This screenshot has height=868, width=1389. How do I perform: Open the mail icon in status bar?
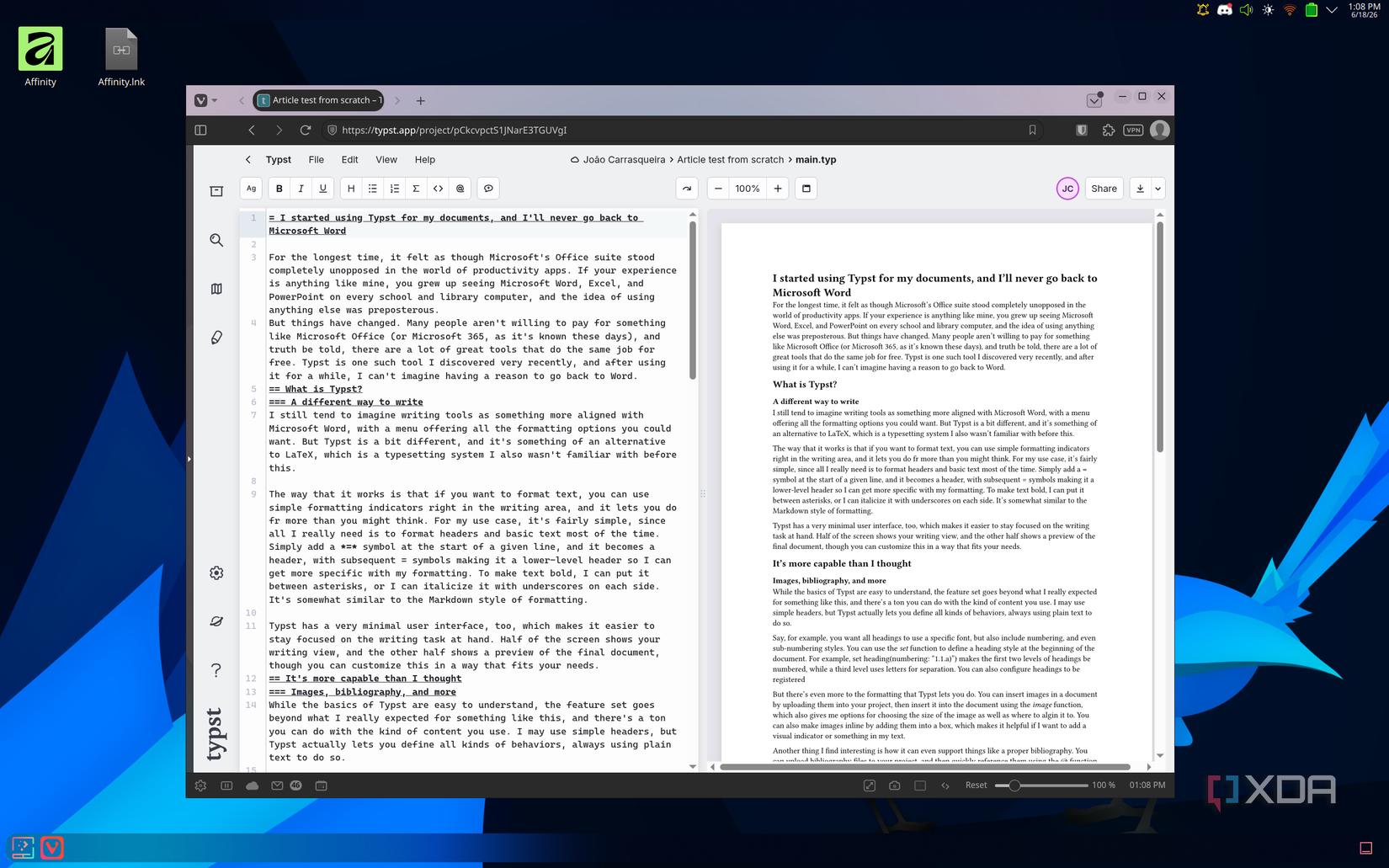pos(277,785)
